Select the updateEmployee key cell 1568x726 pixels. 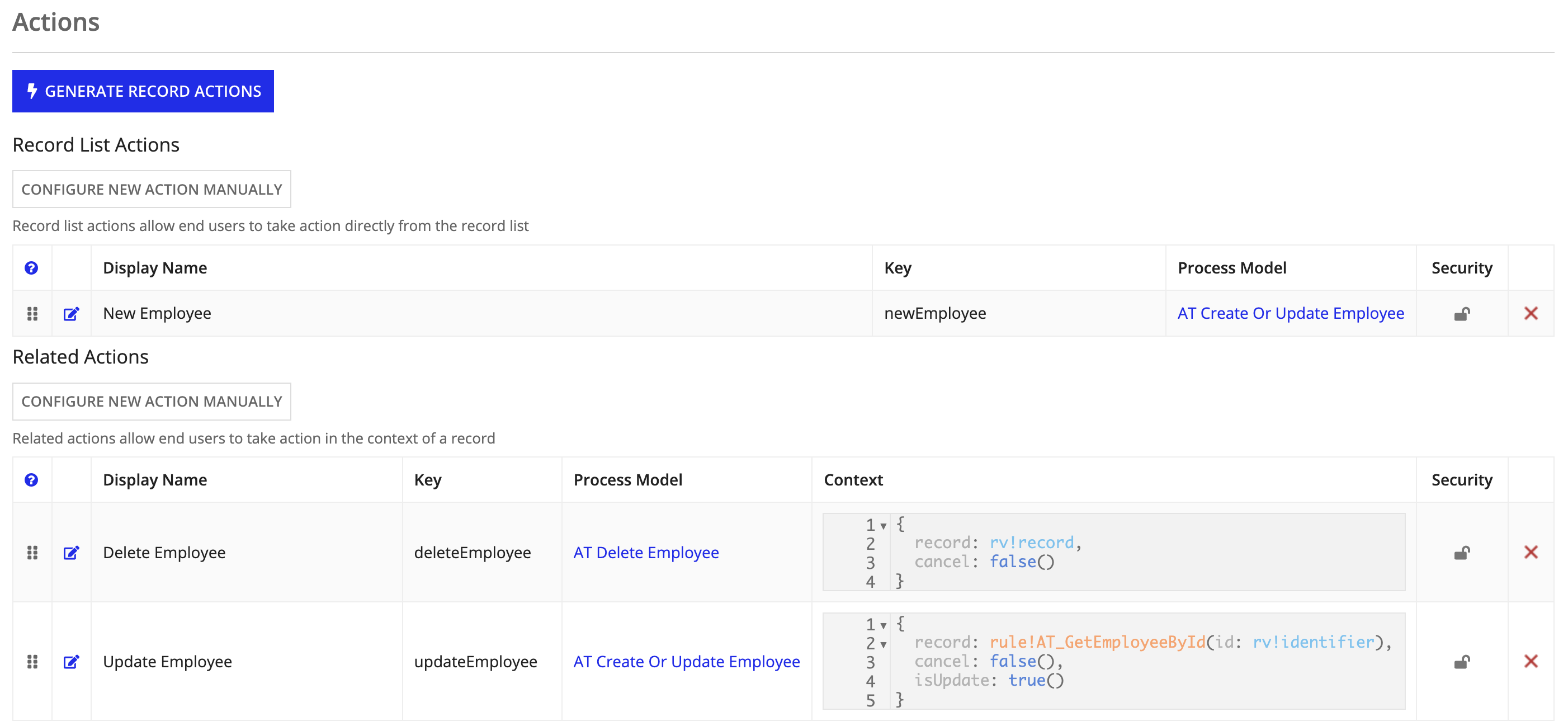pyautogui.click(x=481, y=662)
